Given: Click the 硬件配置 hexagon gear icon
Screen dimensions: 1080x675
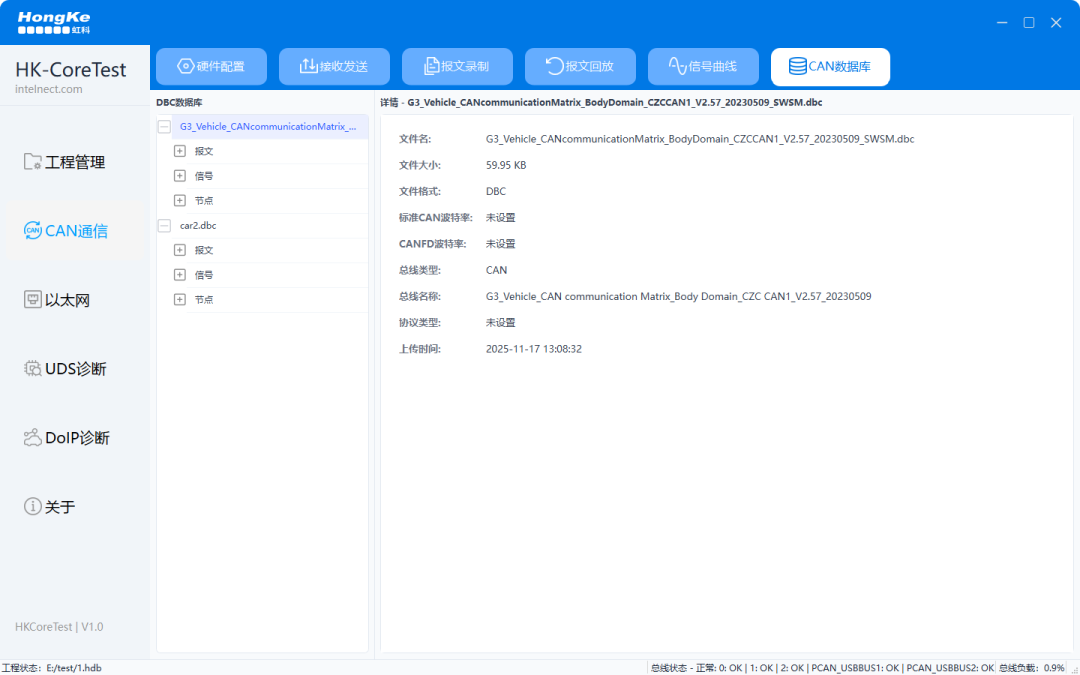Looking at the screenshot, I should click(x=185, y=66).
